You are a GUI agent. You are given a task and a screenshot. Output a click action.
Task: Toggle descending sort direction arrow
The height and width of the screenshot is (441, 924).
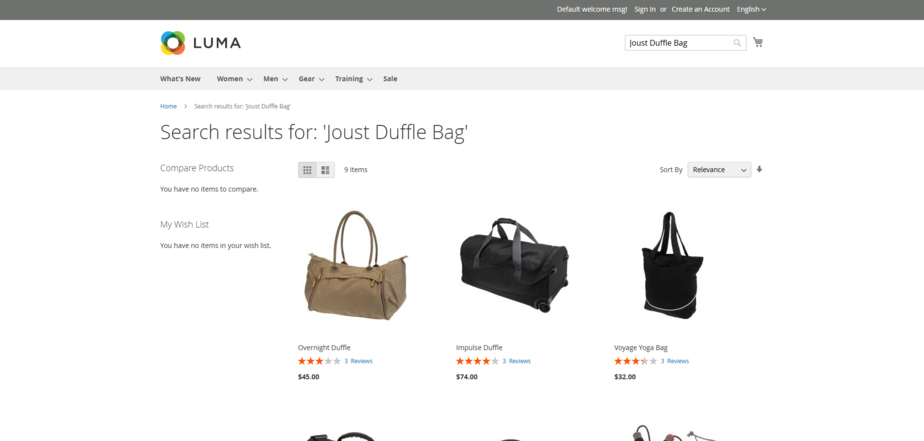point(759,169)
